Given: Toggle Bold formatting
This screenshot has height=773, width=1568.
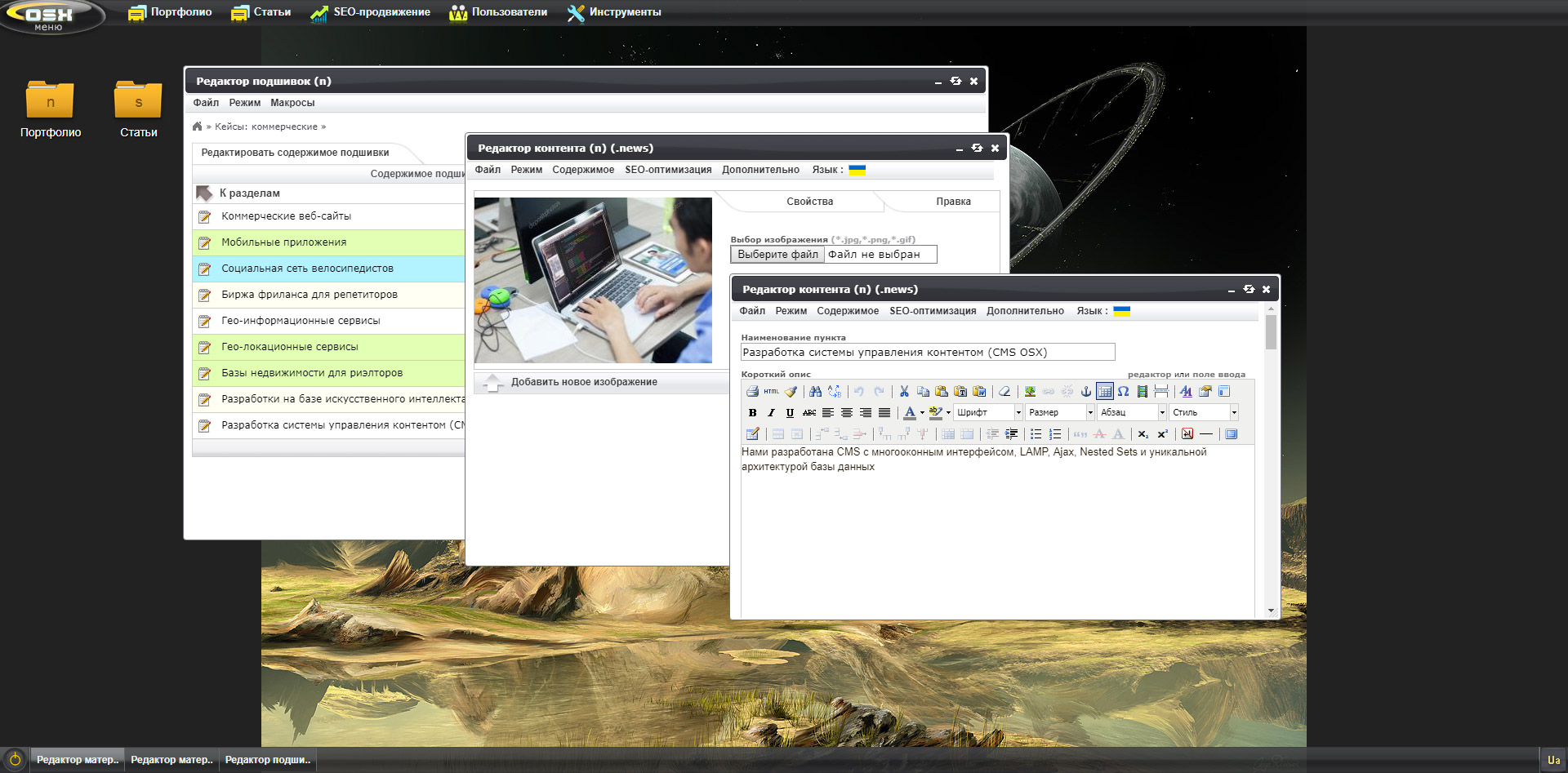Looking at the screenshot, I should pos(752,413).
